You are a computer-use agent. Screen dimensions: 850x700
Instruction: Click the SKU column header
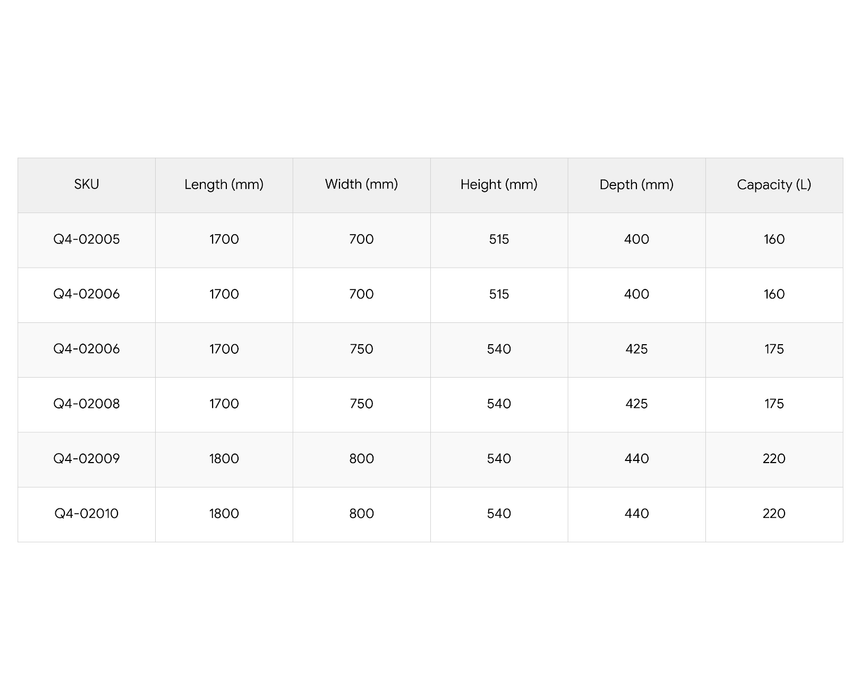[87, 184]
